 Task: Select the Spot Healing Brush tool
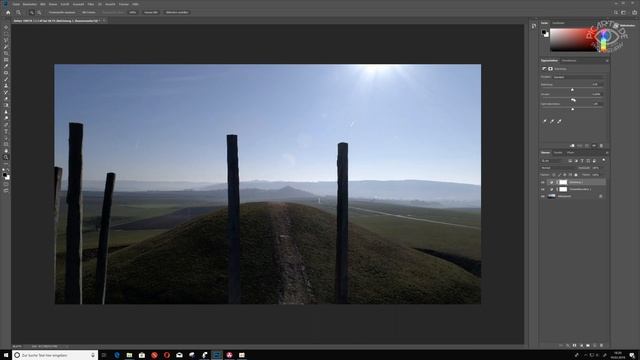pos(6,73)
